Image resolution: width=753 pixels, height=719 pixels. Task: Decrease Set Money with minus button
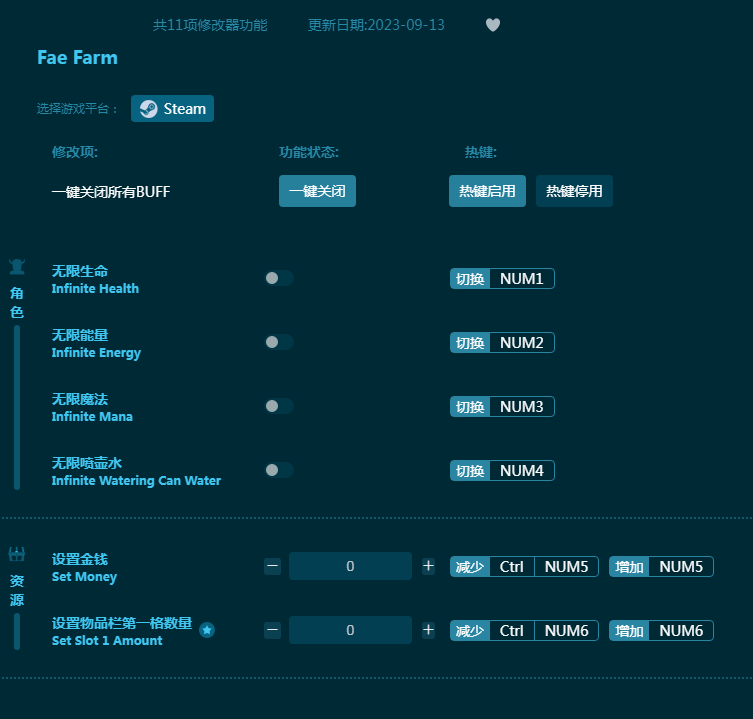coord(272,566)
